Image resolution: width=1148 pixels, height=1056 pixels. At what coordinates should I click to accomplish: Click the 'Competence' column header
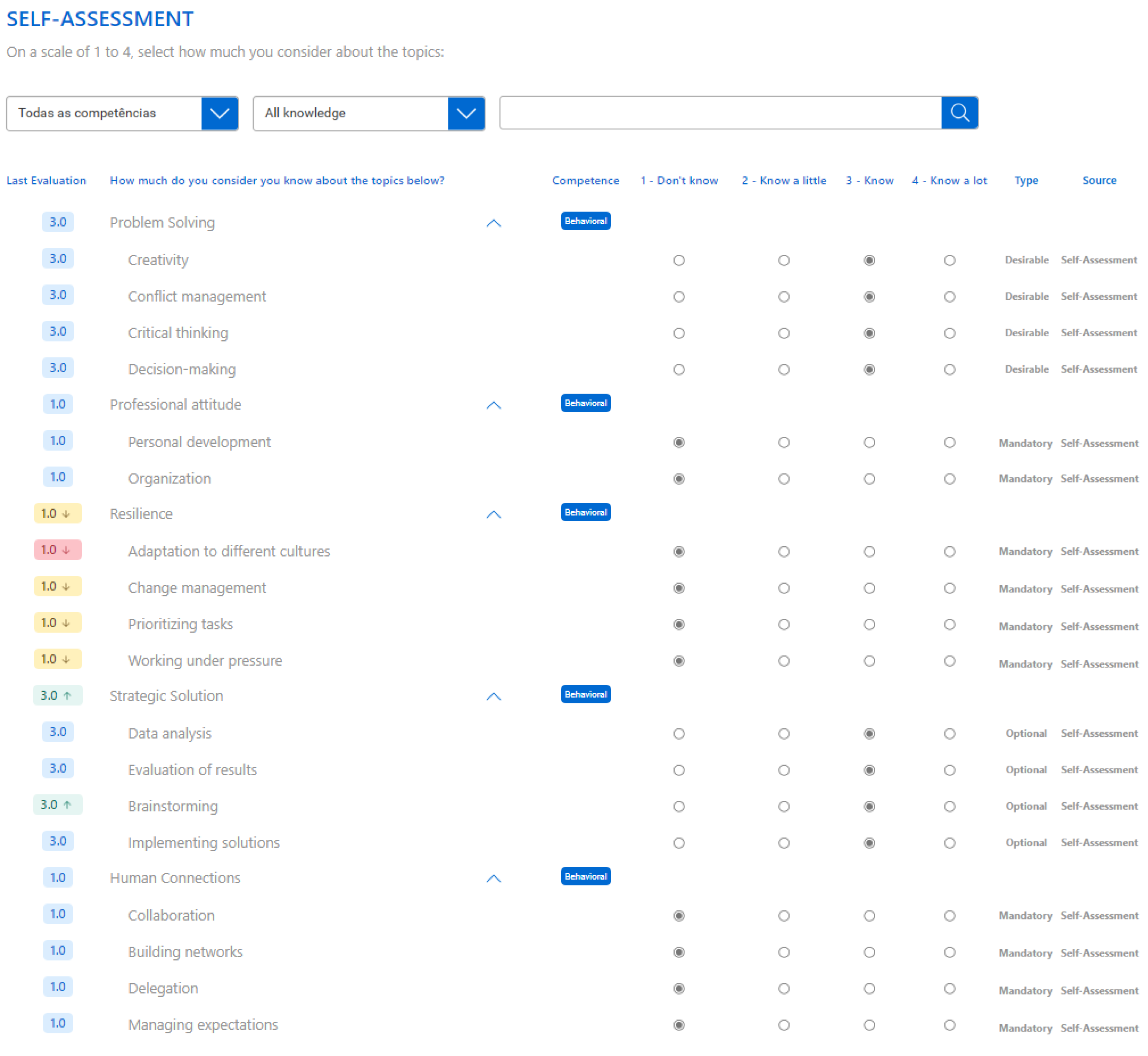[585, 180]
